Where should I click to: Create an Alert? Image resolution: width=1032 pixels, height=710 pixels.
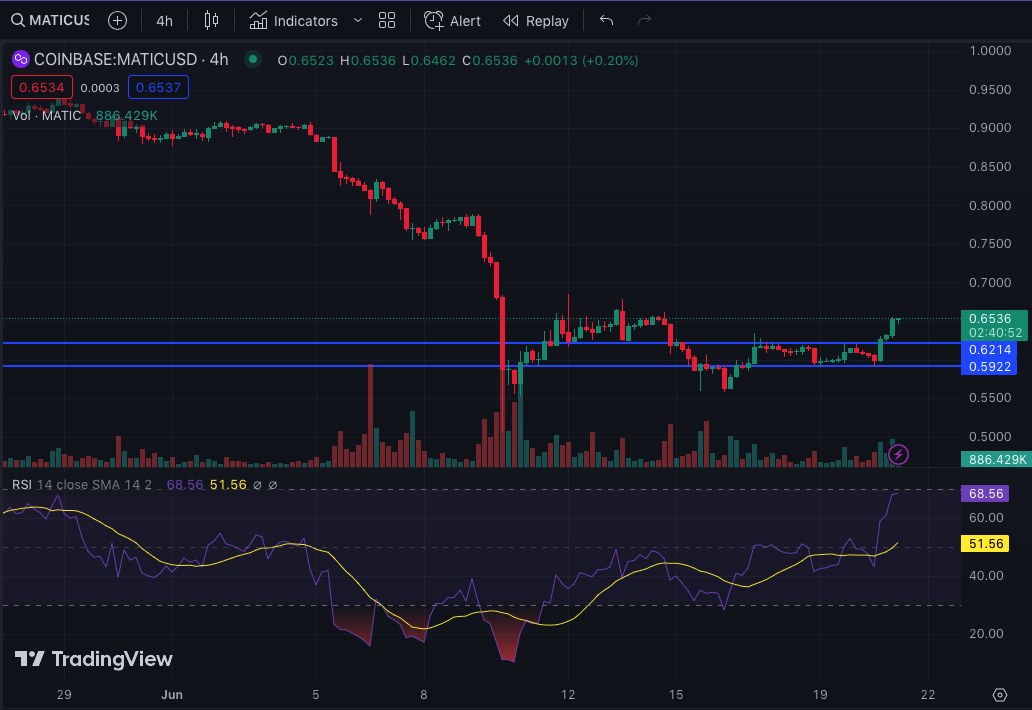pos(452,21)
